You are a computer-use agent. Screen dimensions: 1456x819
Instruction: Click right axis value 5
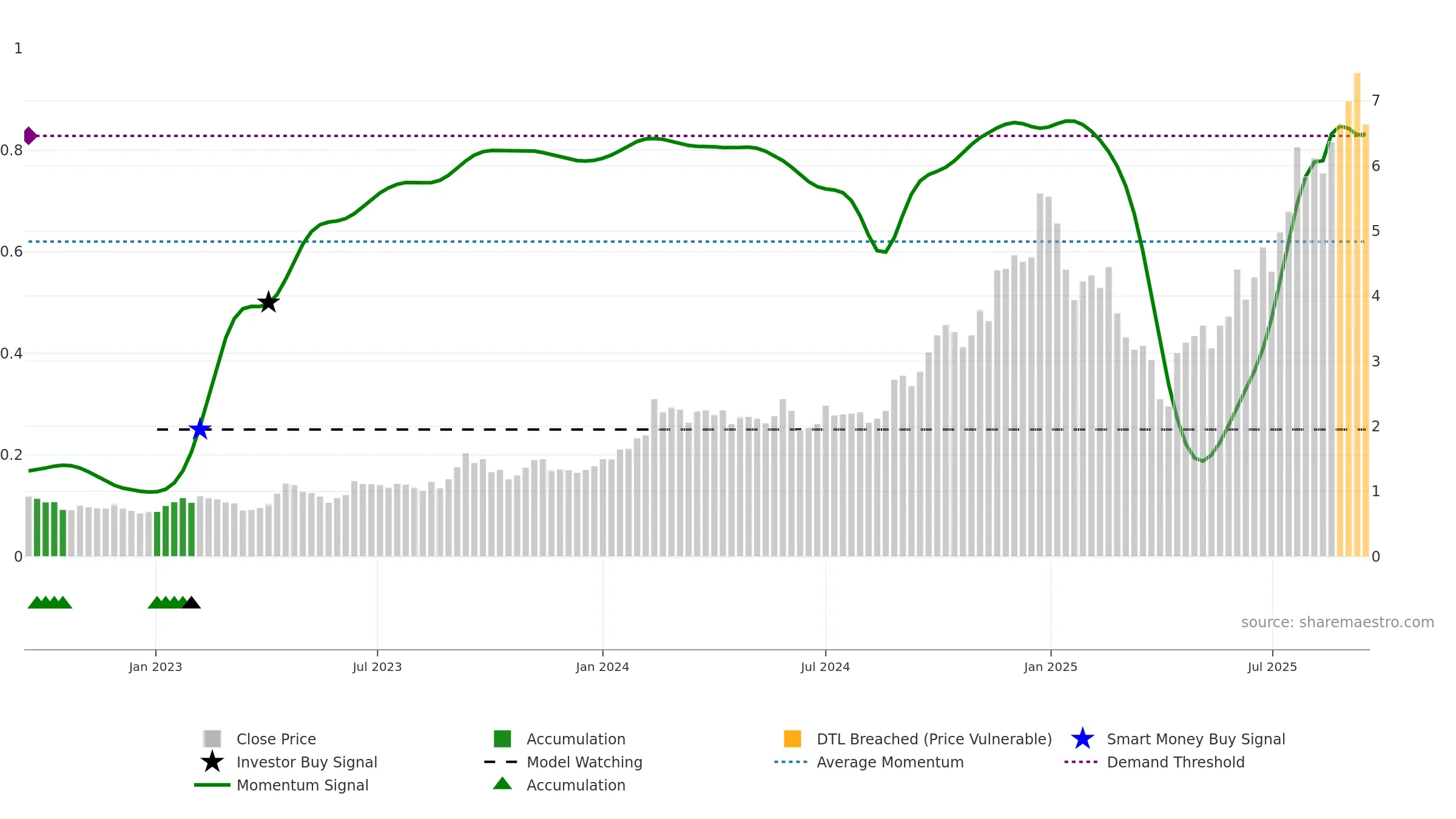click(x=1376, y=231)
